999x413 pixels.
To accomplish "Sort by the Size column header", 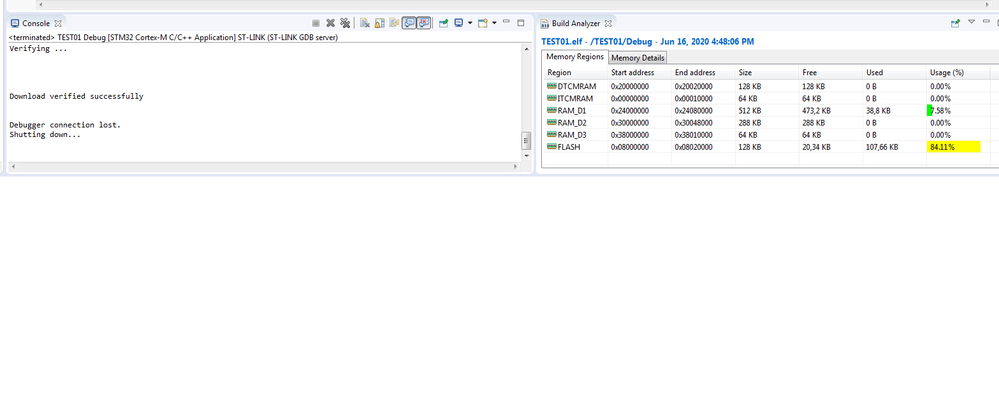I will [766, 73].
